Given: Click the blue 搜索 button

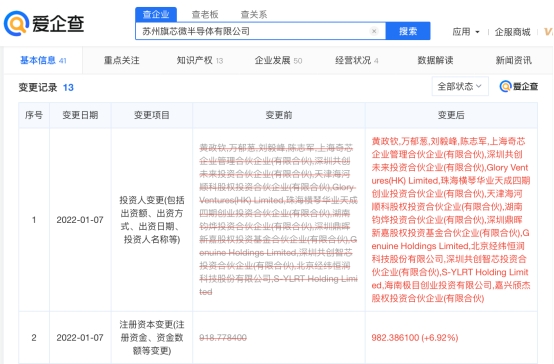Looking at the screenshot, I should point(408,31).
